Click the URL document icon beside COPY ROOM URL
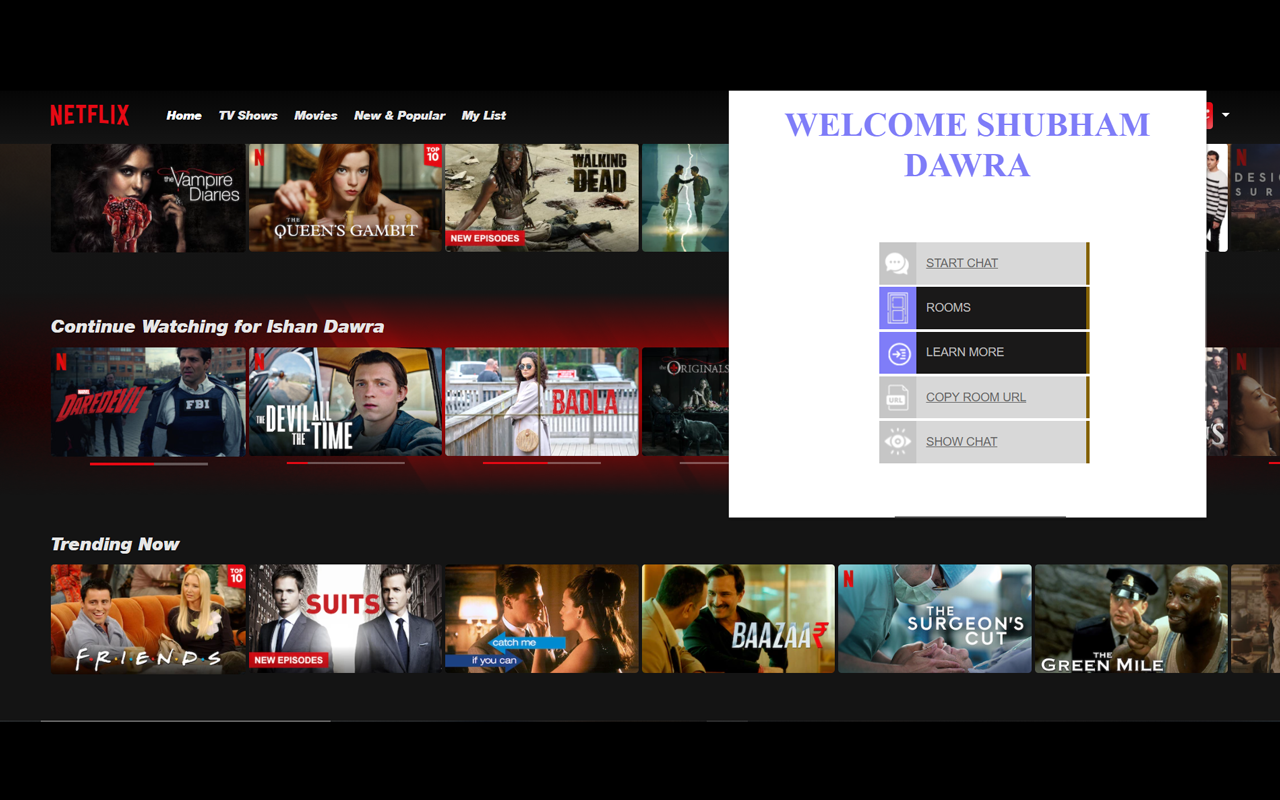 (897, 397)
